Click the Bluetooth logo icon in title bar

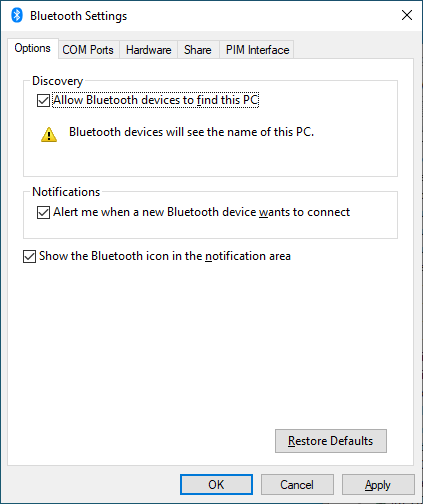[17, 15]
